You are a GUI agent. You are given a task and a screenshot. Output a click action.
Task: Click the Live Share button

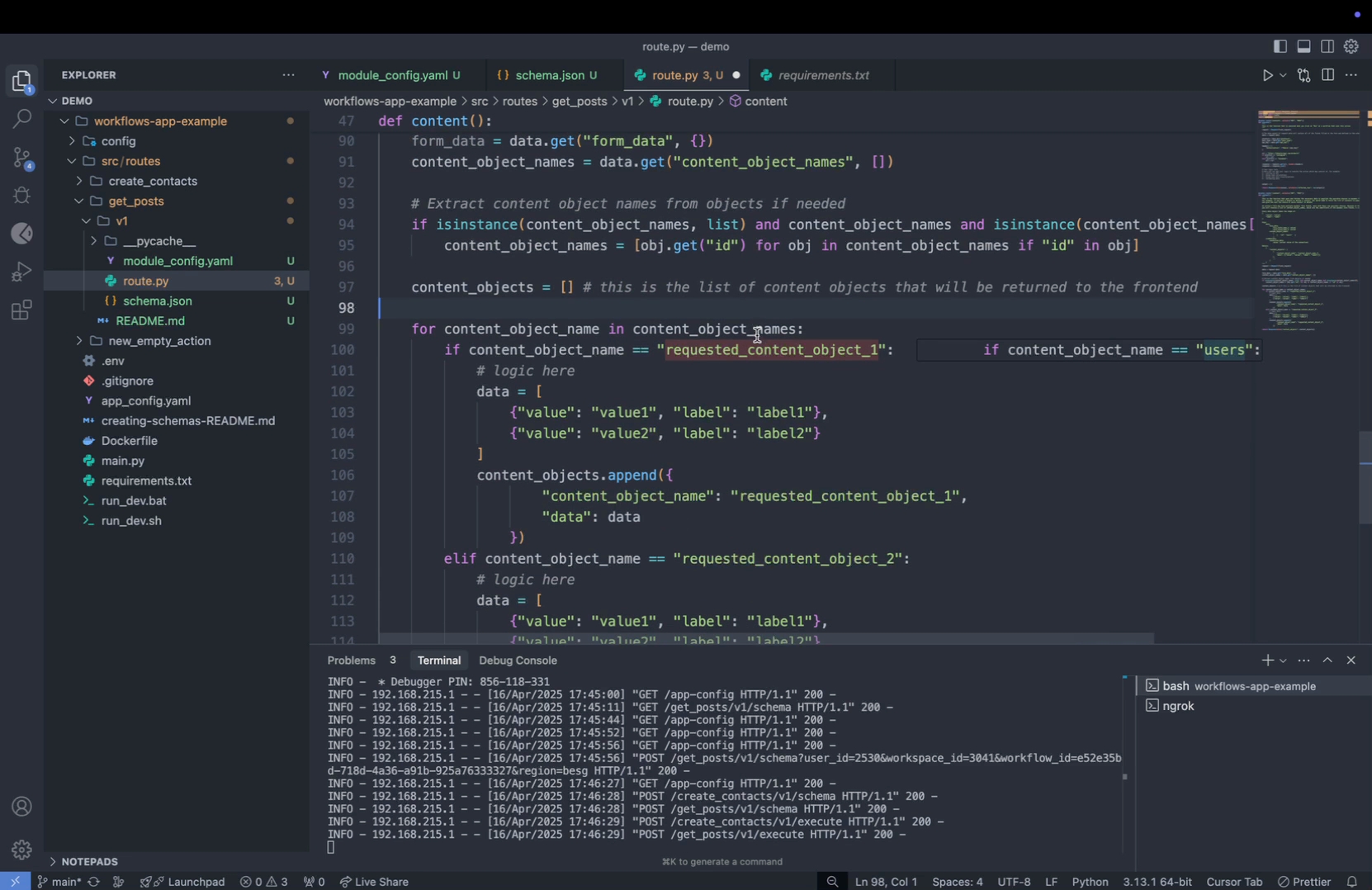click(374, 882)
